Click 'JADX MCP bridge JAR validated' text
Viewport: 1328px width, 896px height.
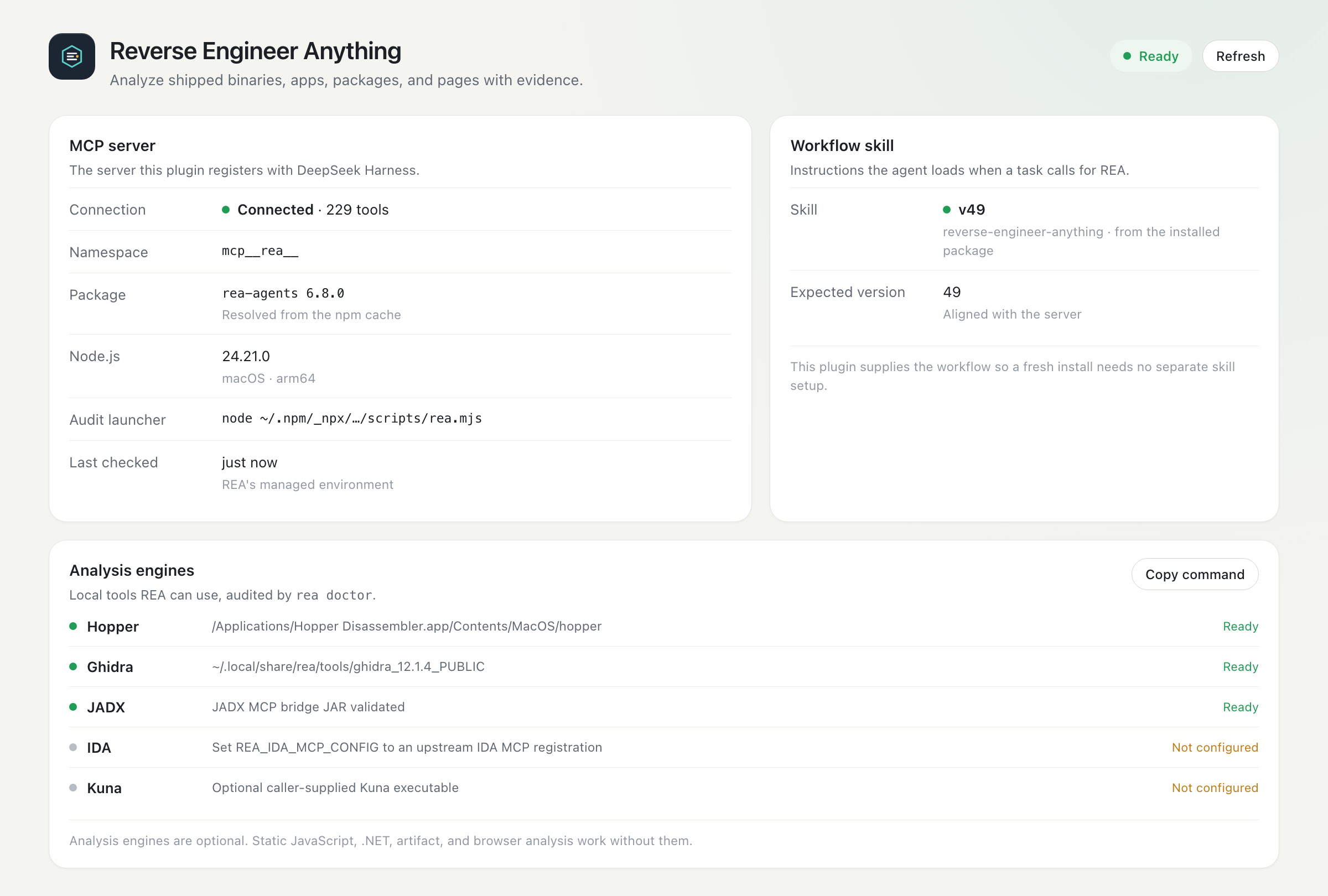[x=308, y=707]
